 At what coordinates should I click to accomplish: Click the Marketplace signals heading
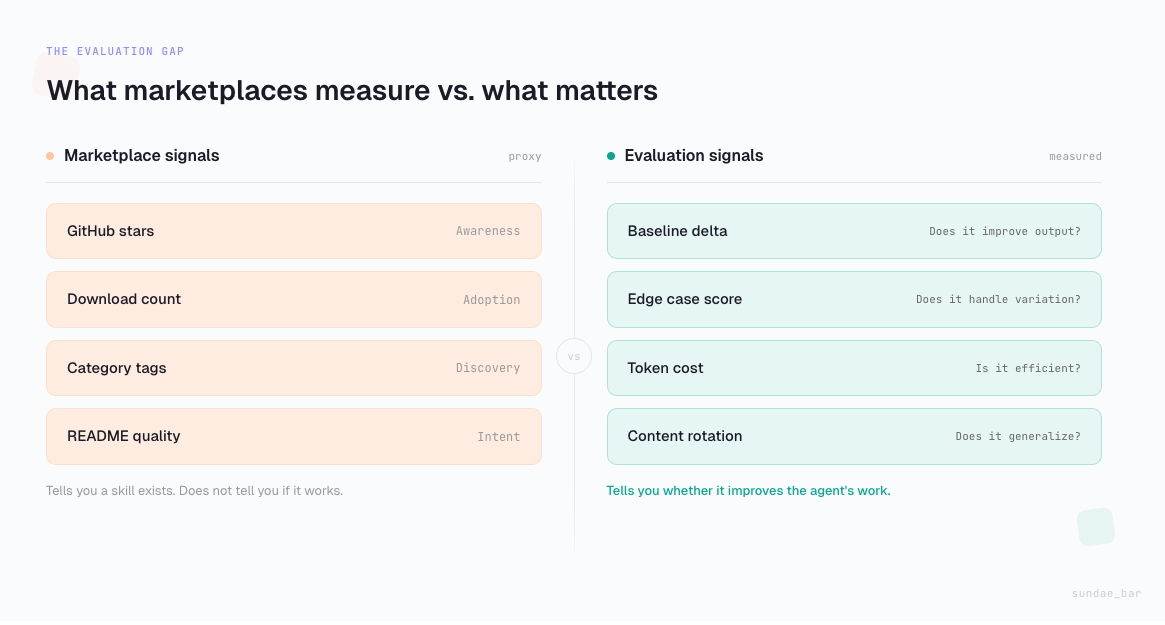coord(142,156)
